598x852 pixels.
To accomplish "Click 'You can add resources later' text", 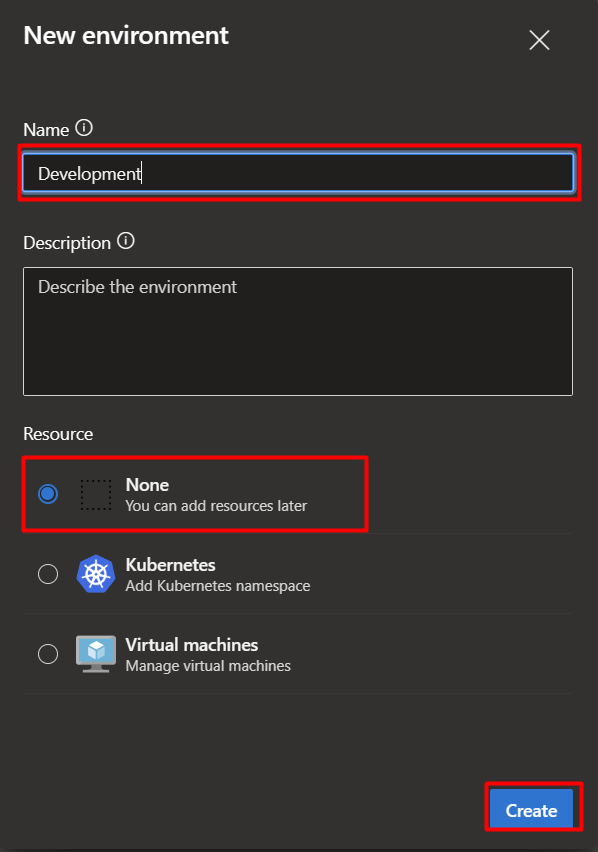I will 216,506.
